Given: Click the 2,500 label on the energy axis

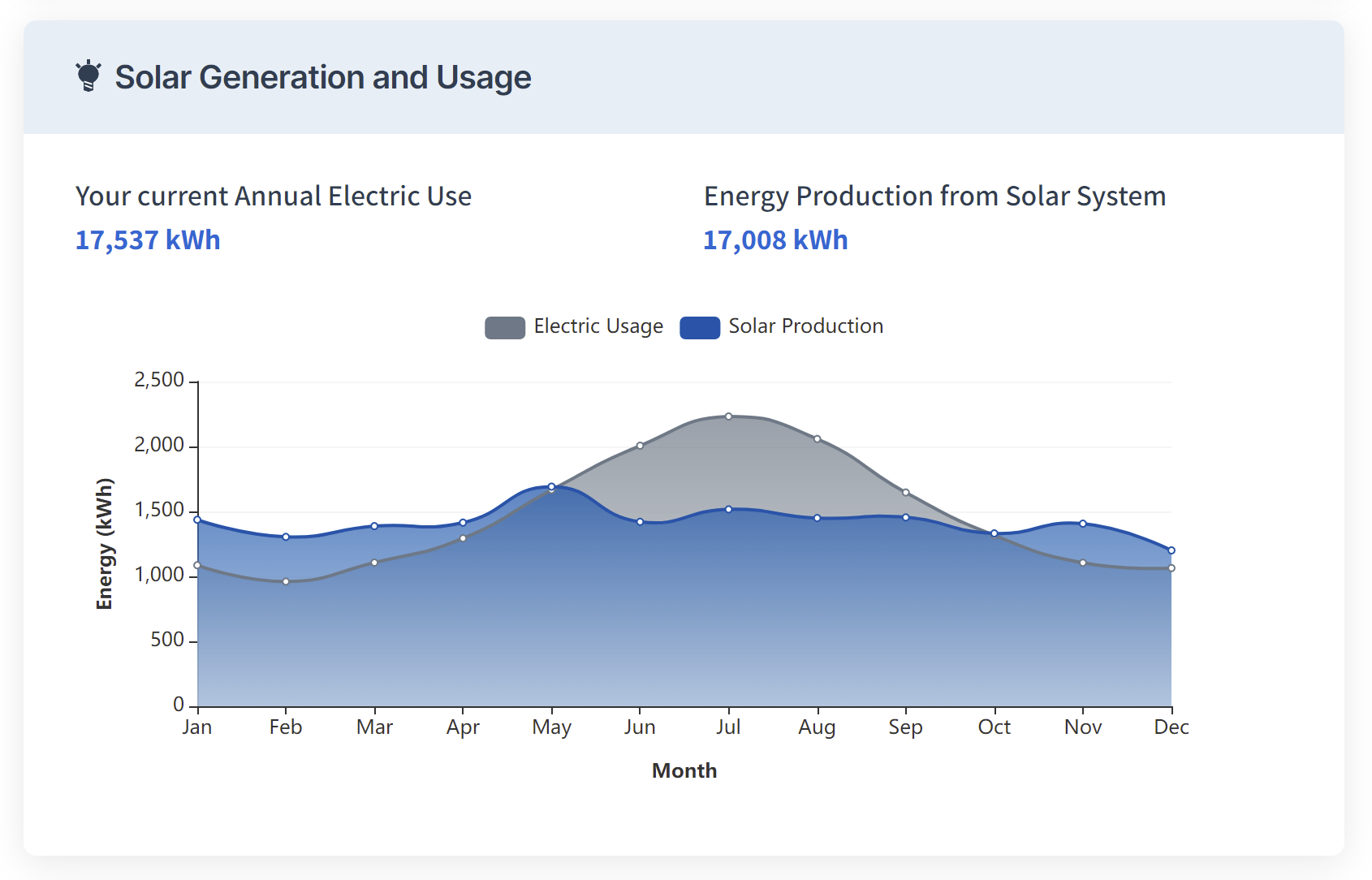Looking at the screenshot, I should [159, 380].
